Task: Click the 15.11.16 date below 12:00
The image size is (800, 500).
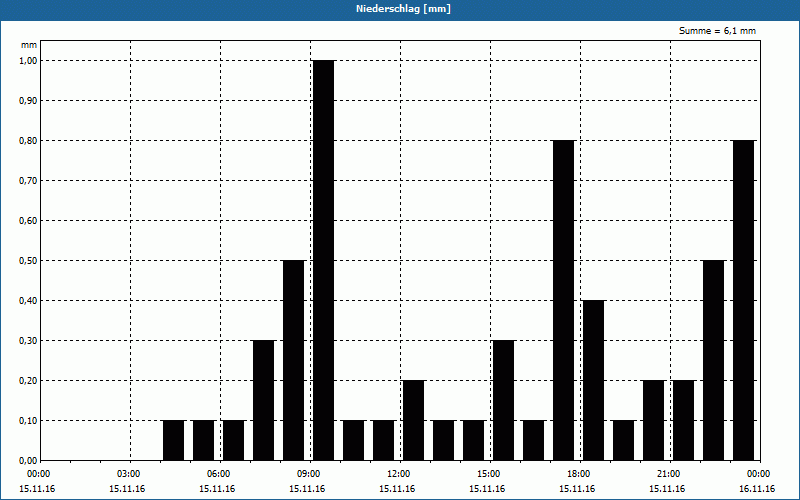Action: (x=397, y=489)
